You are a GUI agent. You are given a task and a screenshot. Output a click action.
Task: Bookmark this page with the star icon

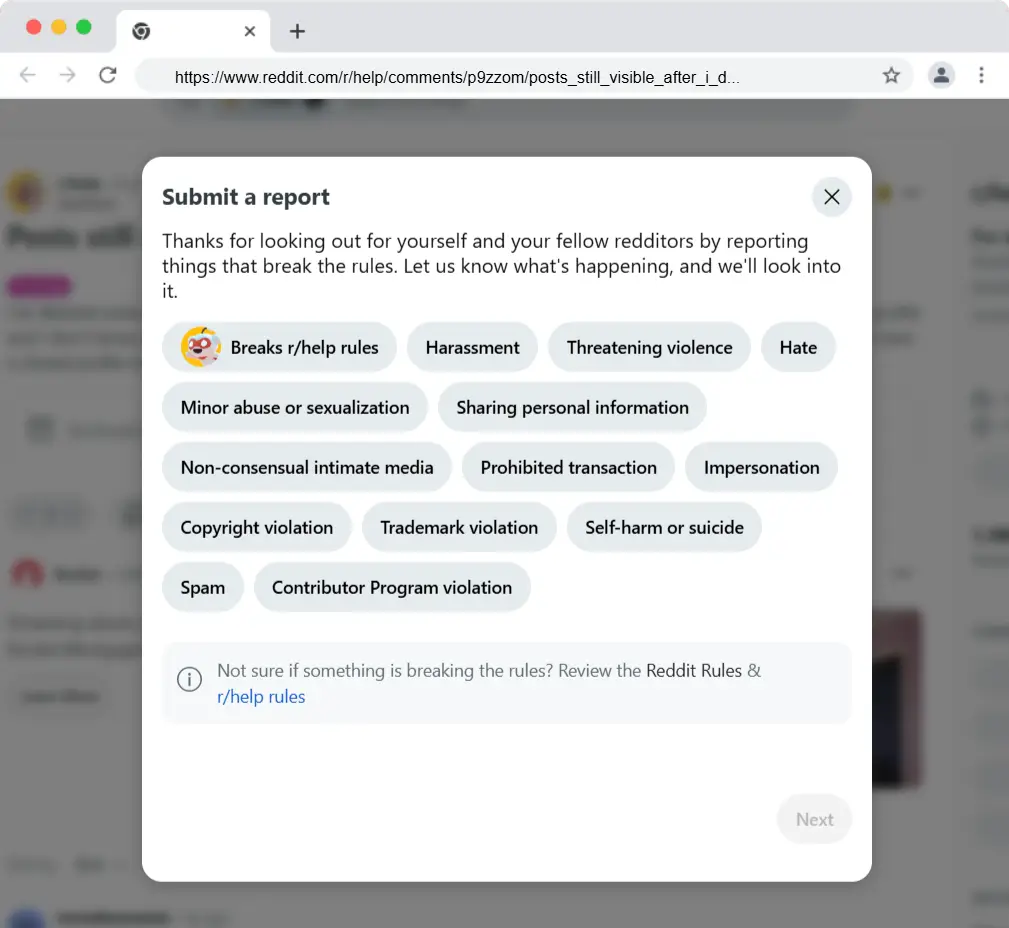click(891, 76)
